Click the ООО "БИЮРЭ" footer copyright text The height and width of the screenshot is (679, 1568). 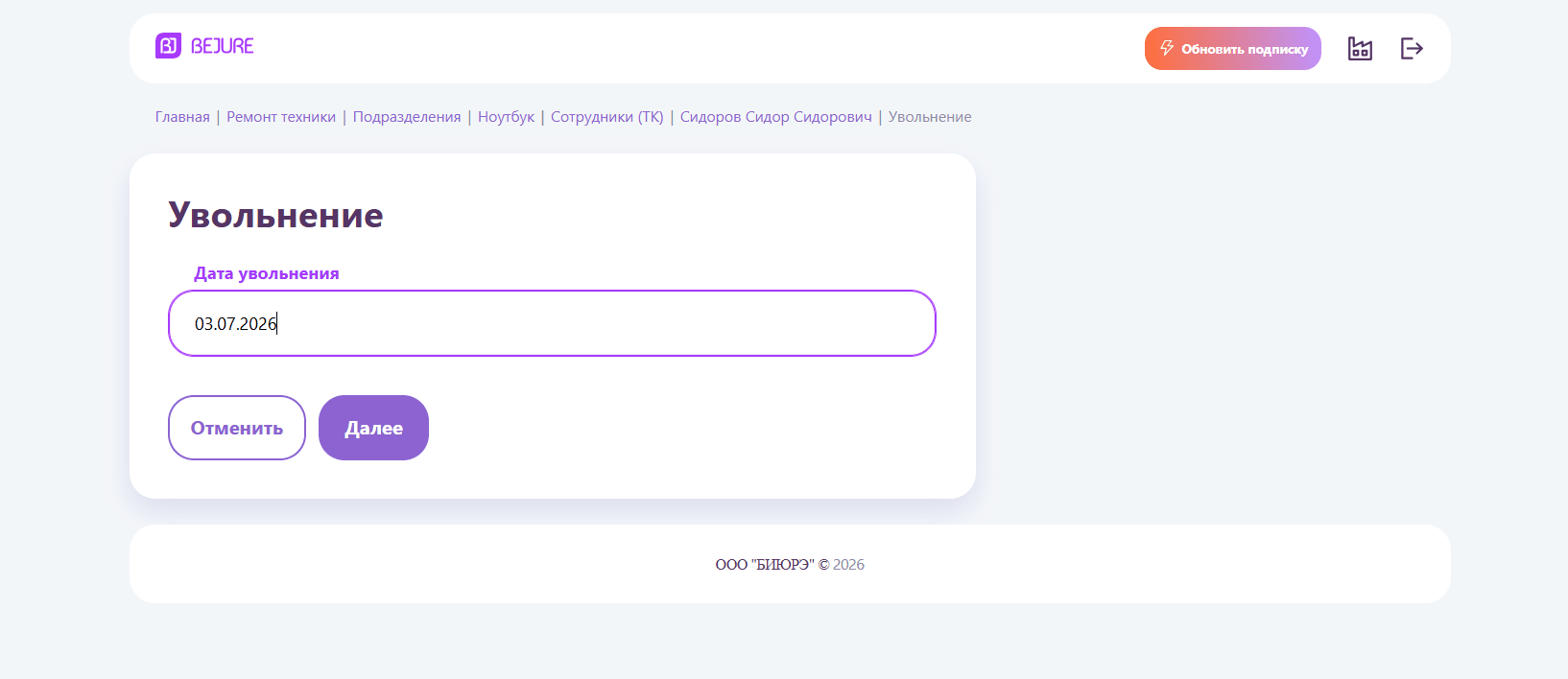tap(772, 565)
